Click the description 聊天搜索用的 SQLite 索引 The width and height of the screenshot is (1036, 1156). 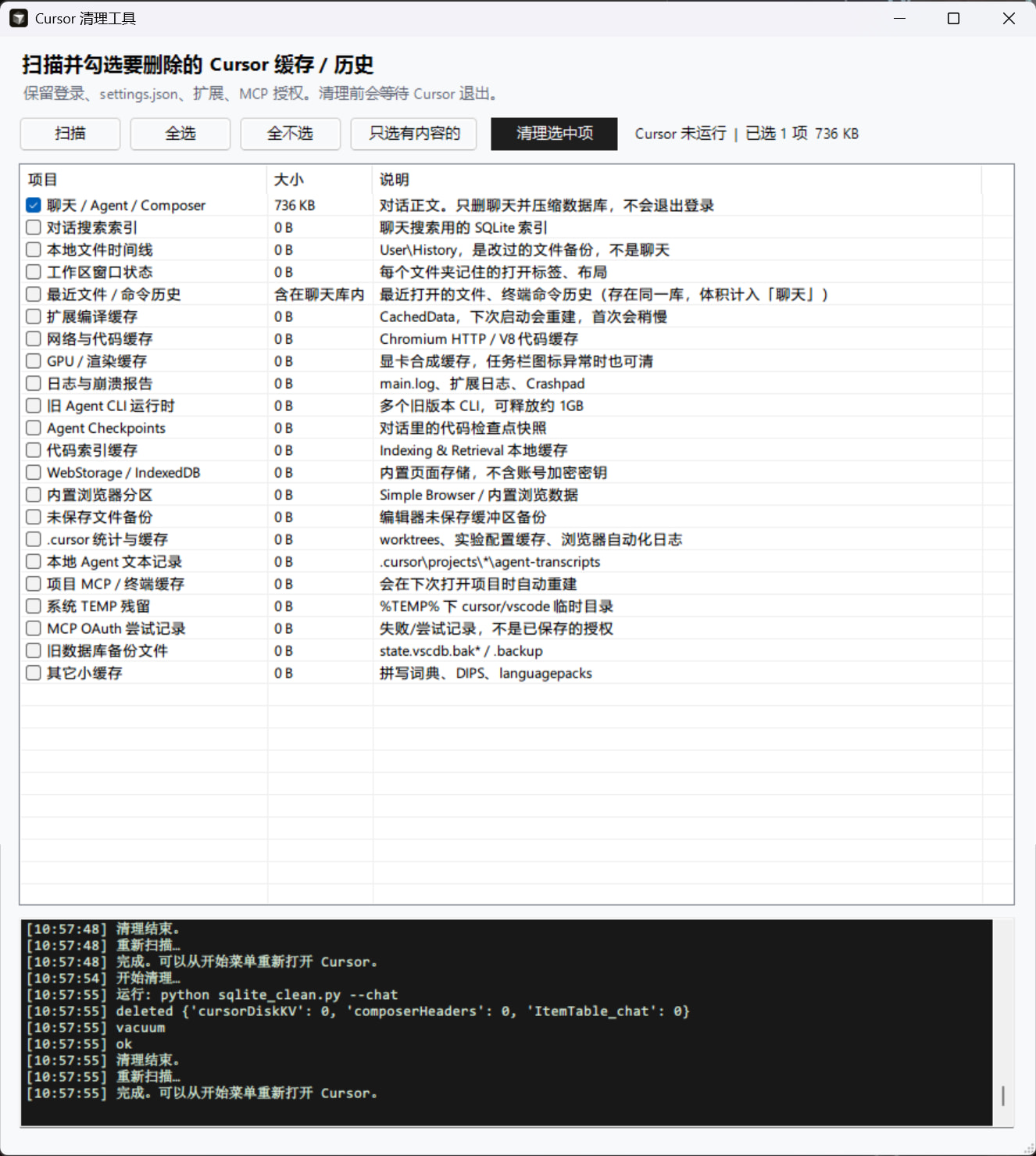click(x=463, y=227)
